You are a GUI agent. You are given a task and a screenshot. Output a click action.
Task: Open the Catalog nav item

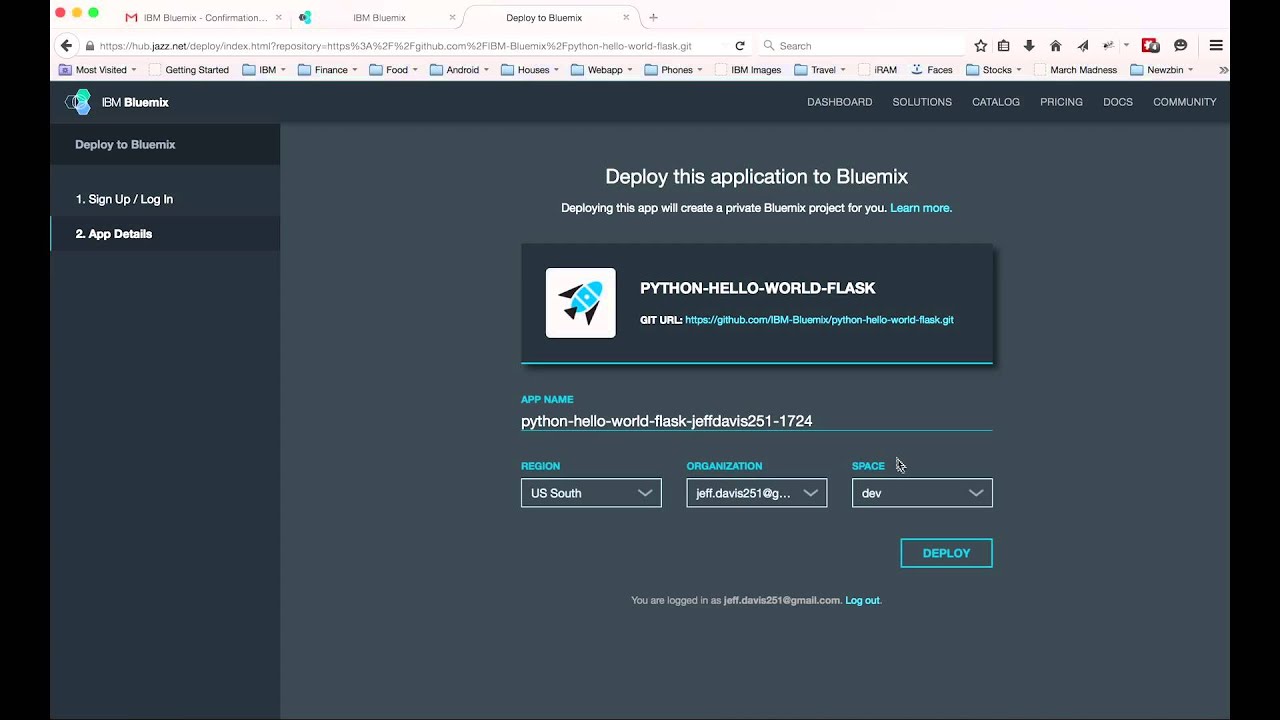point(996,102)
